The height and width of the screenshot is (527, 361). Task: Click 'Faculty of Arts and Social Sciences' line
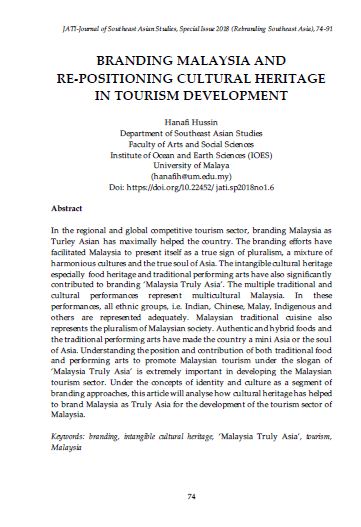click(191, 144)
